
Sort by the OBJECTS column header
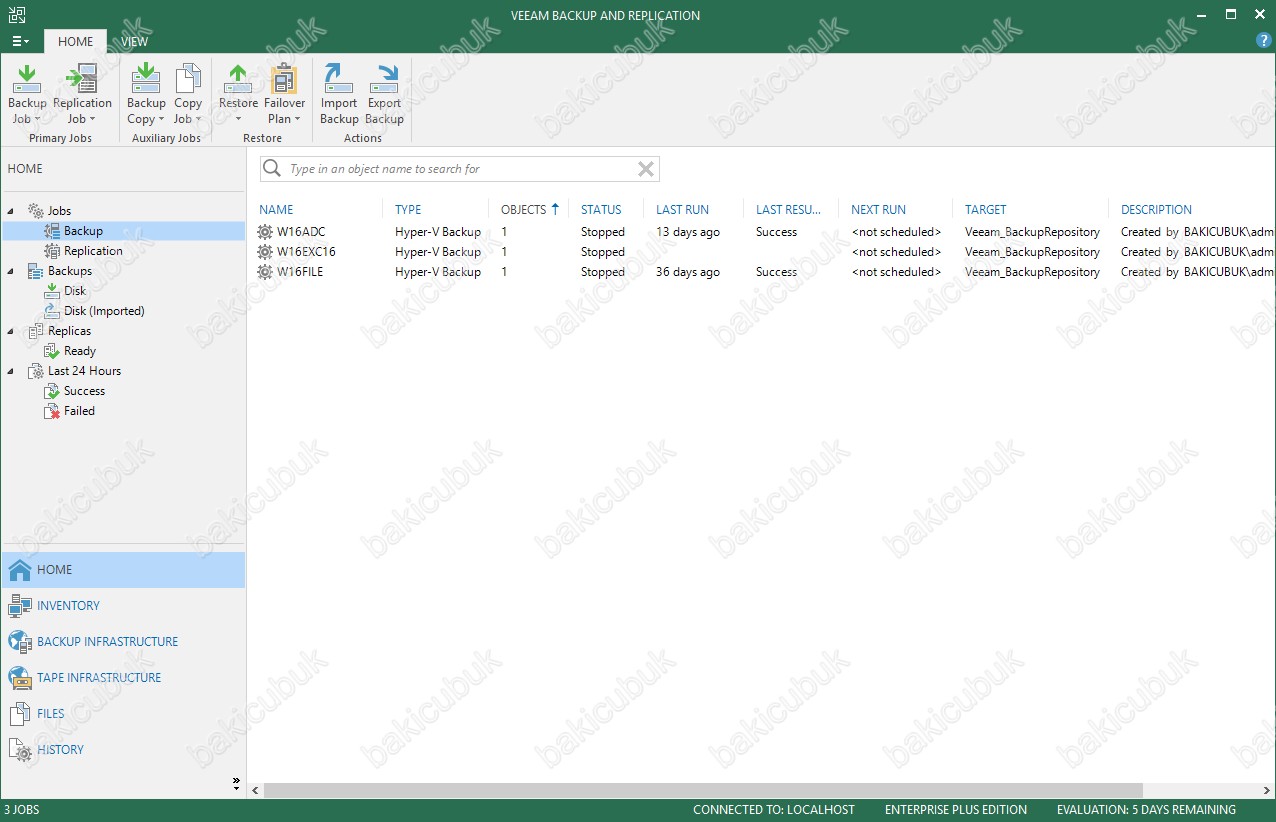[x=524, y=209]
